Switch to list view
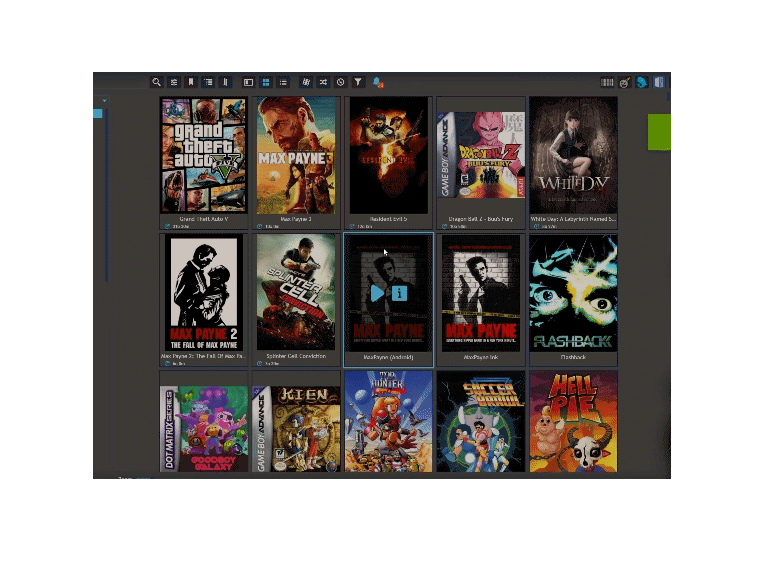Viewport: 768px width, 576px height. (x=283, y=82)
